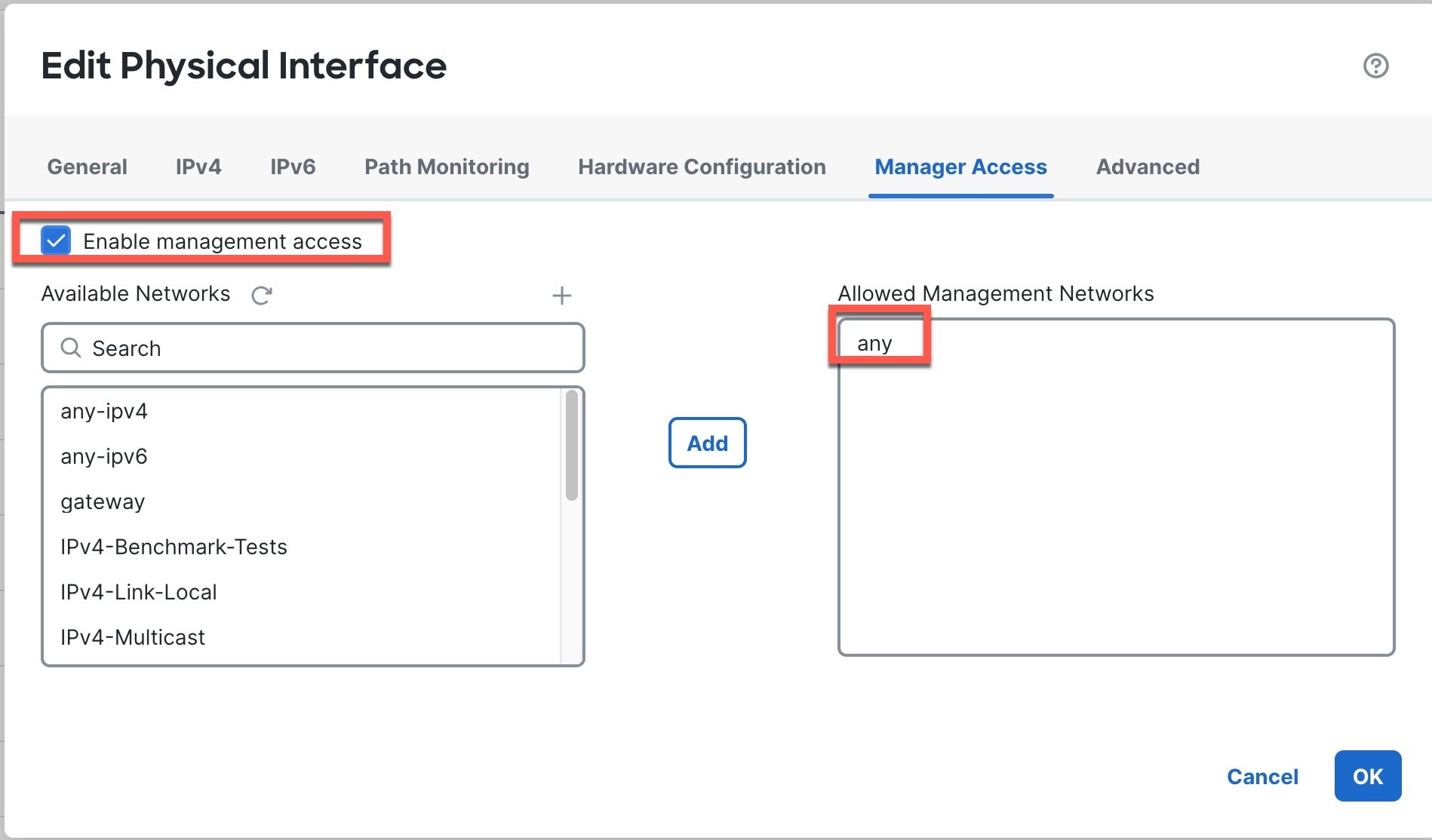The width and height of the screenshot is (1432, 840).
Task: Open the IPv6 tab
Action: (293, 167)
